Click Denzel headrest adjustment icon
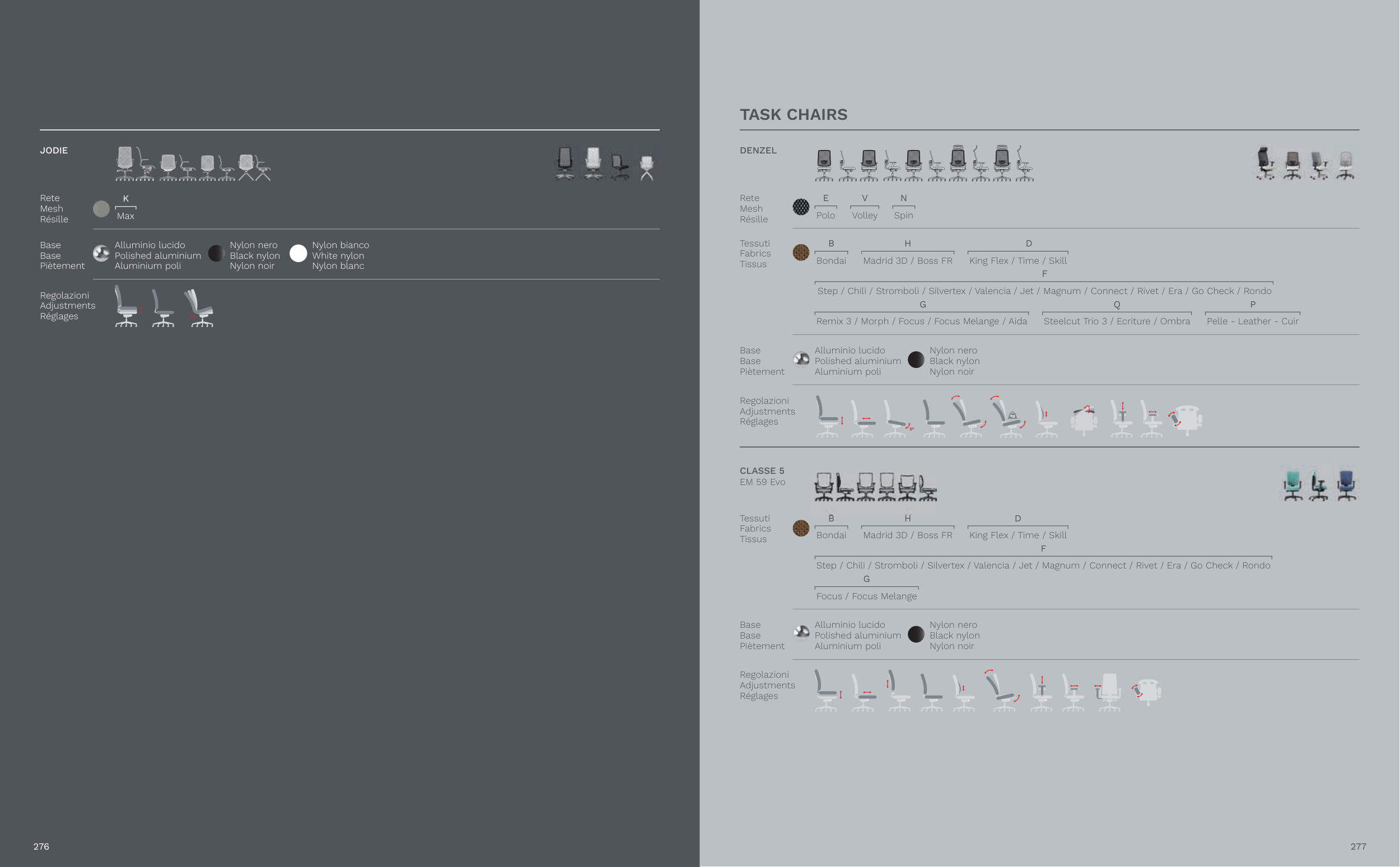 [1084, 418]
